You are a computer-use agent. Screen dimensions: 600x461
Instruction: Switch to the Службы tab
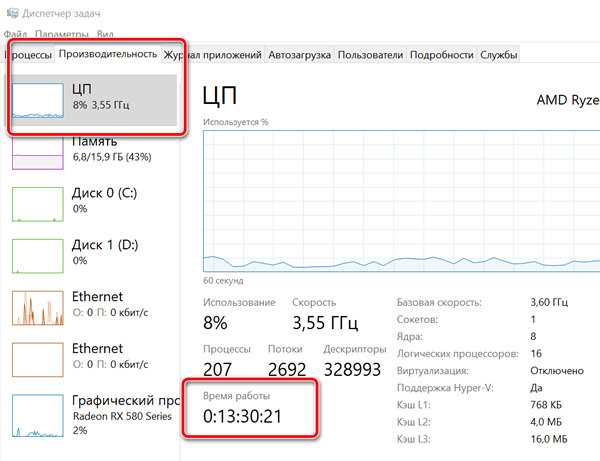[499, 55]
